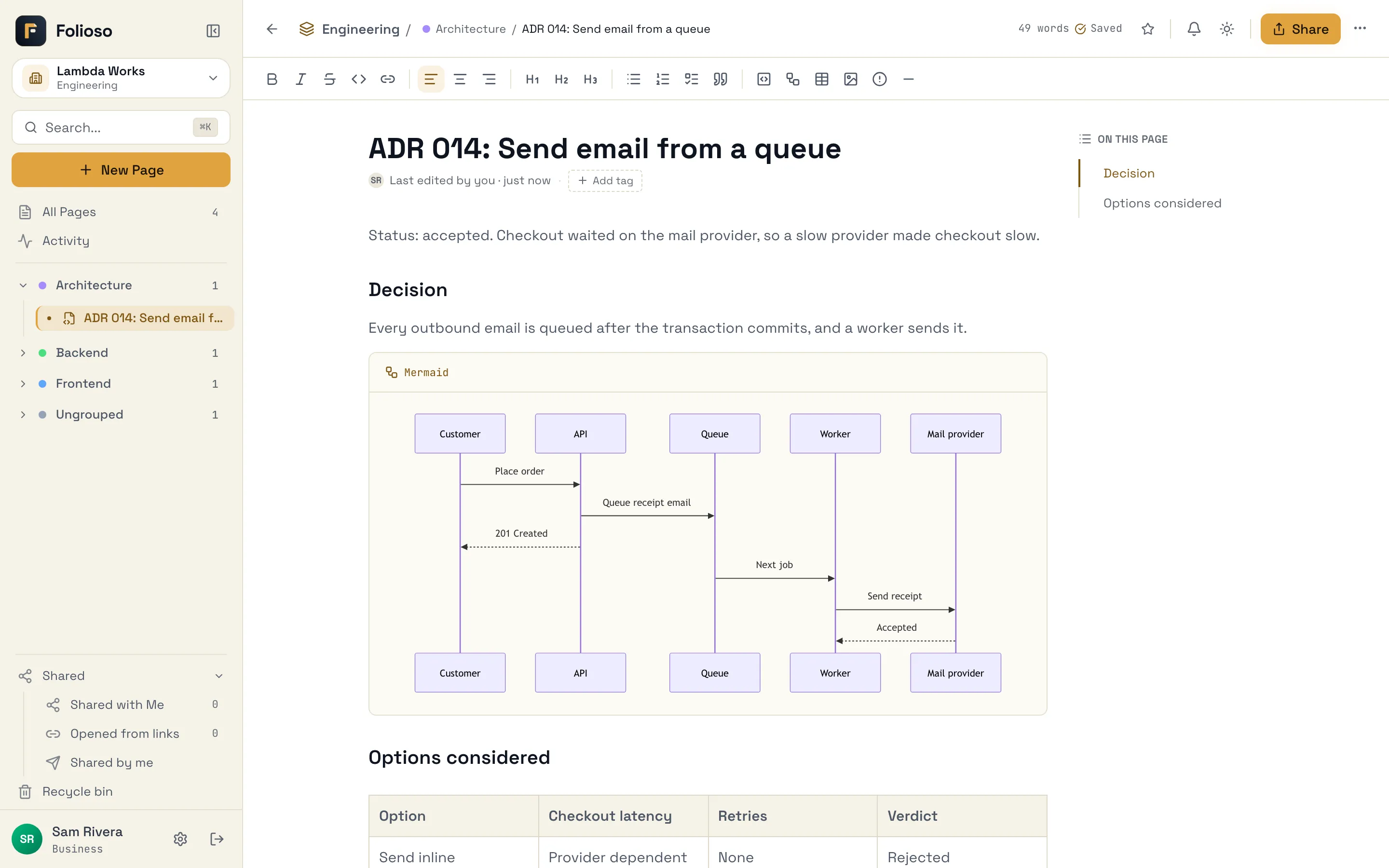Screen dimensions: 1389x868
Task: Insert an image
Action: (x=851, y=79)
